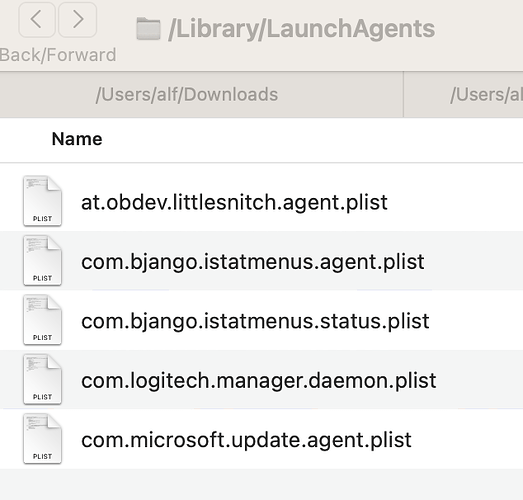Image resolution: width=523 pixels, height=500 pixels.
Task: Click the Forward arrow button
Action: click(x=78, y=19)
